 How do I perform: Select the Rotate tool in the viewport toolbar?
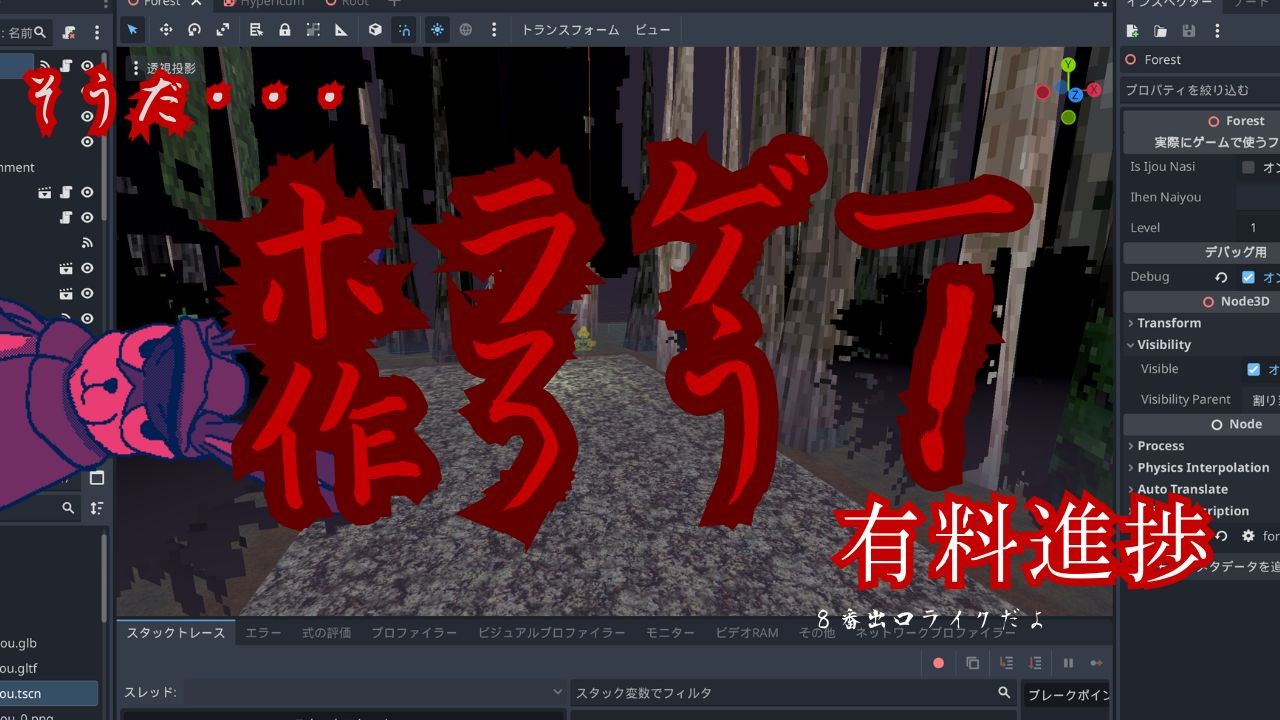(194, 29)
